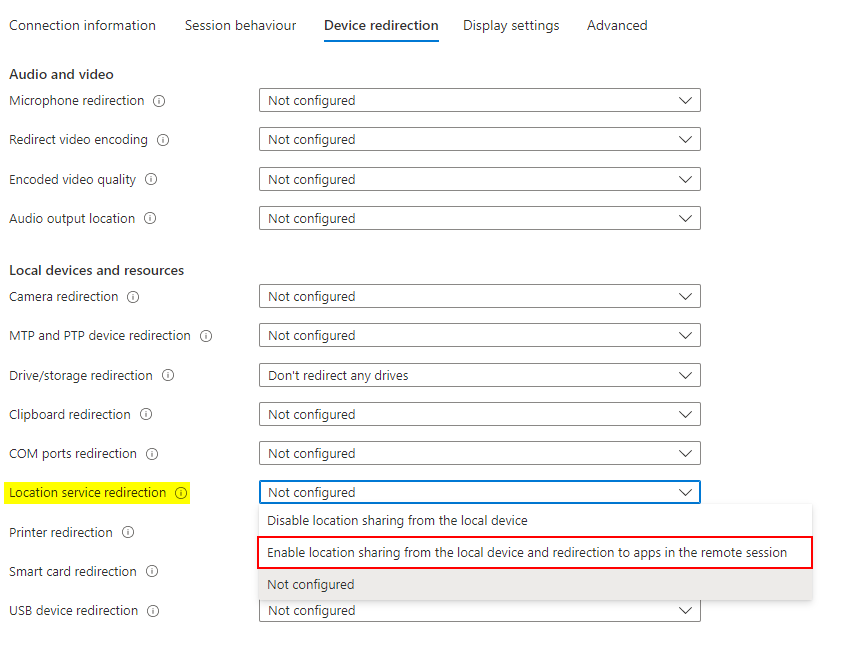The image size is (841, 654).
Task: Click the Clipboard redirection info icon
Action: (146, 415)
